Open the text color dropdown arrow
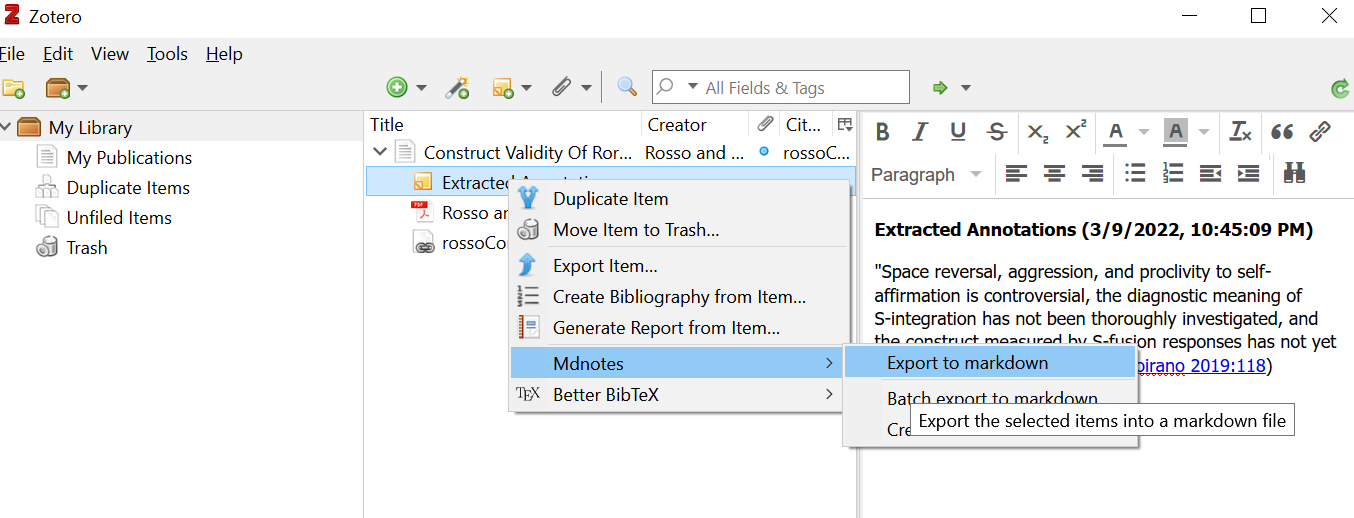1354x518 pixels. (x=1143, y=132)
